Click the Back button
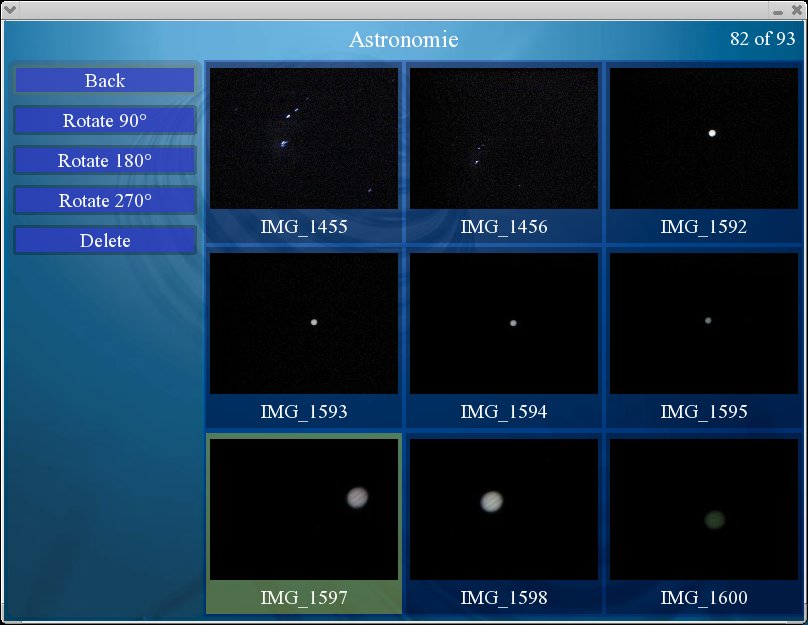 point(105,80)
